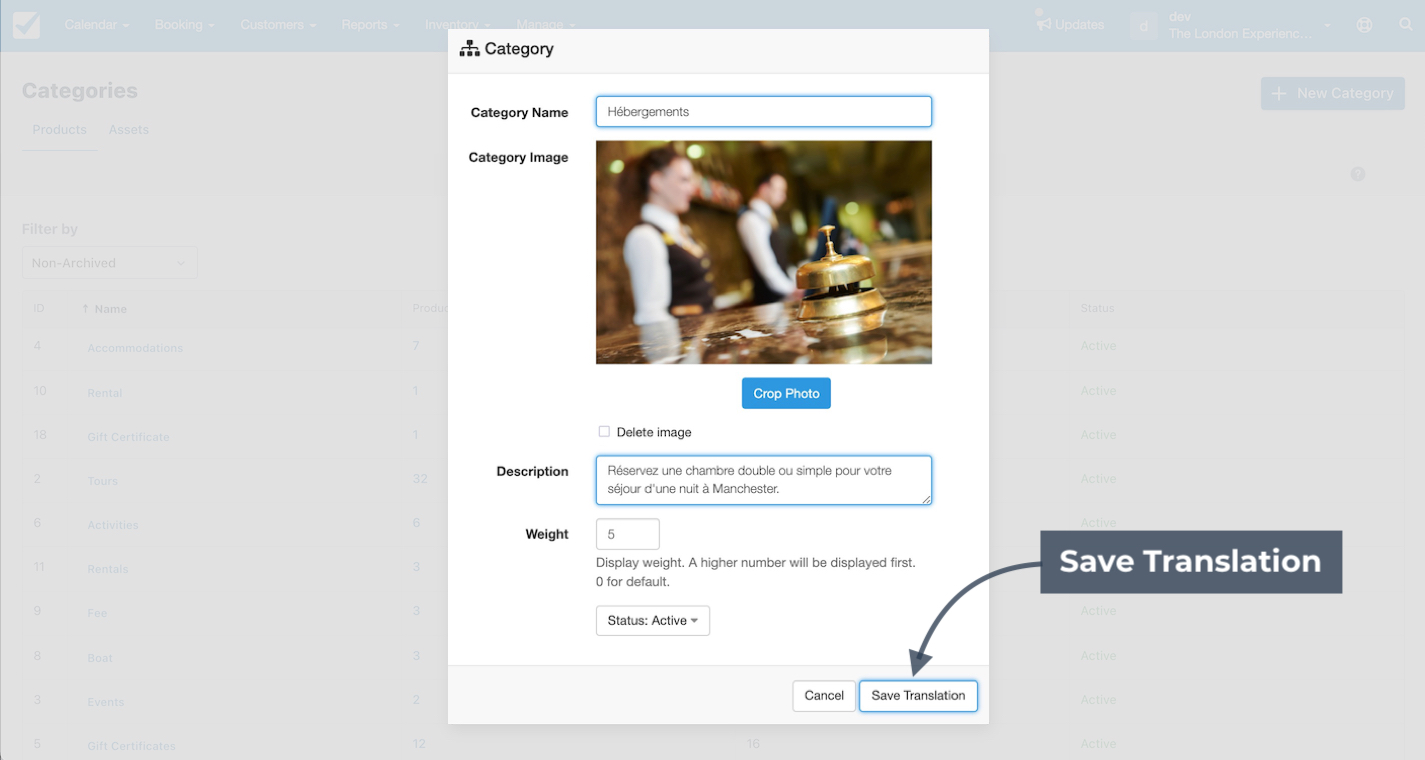Switch to the Products tab

[x=59, y=130]
